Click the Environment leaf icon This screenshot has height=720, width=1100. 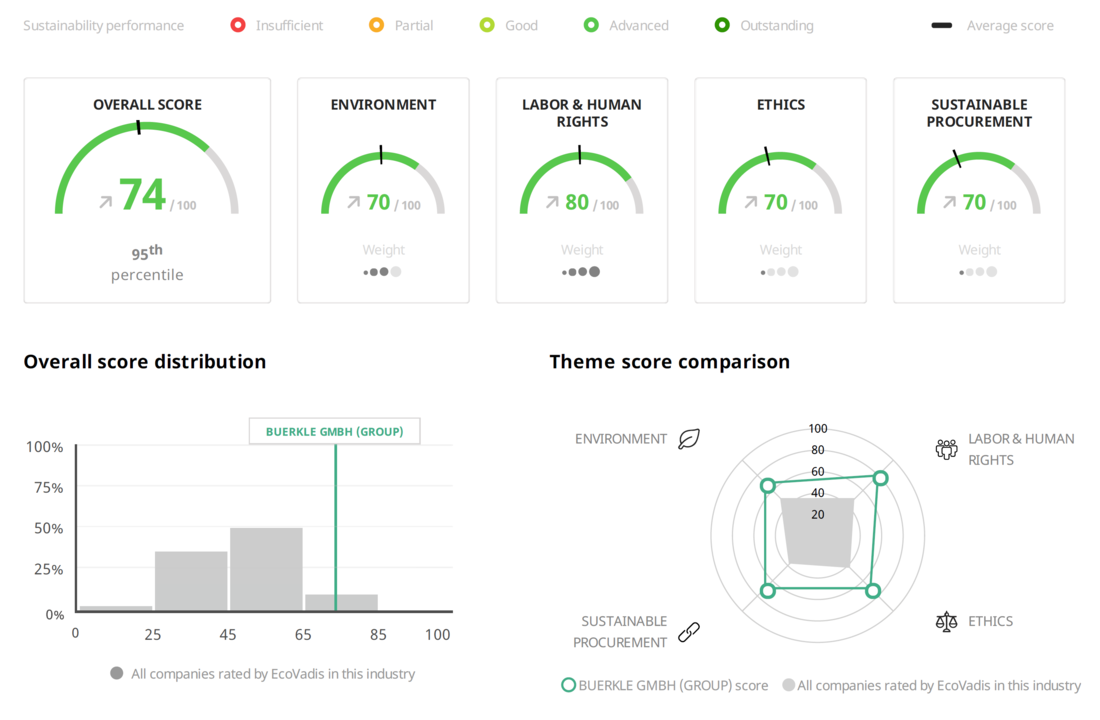pos(689,439)
